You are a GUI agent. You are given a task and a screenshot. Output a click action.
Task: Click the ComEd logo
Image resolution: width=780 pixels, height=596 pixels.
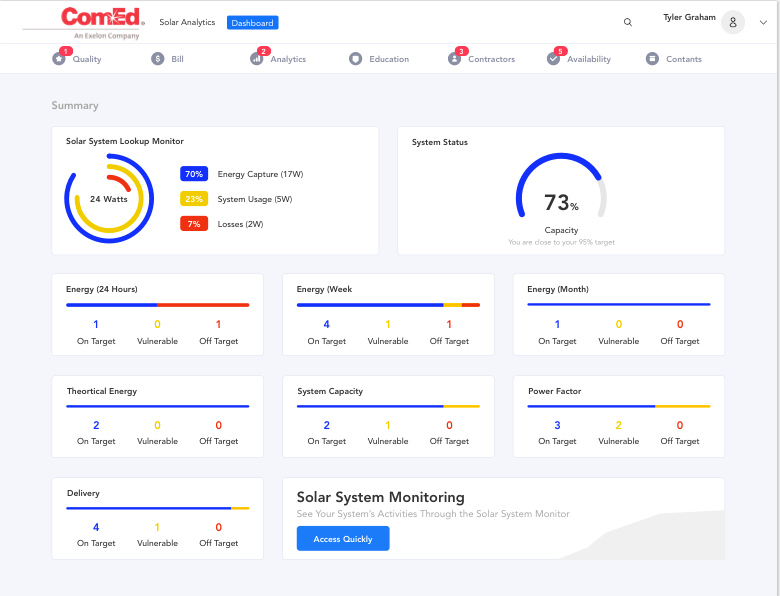pyautogui.click(x=102, y=20)
